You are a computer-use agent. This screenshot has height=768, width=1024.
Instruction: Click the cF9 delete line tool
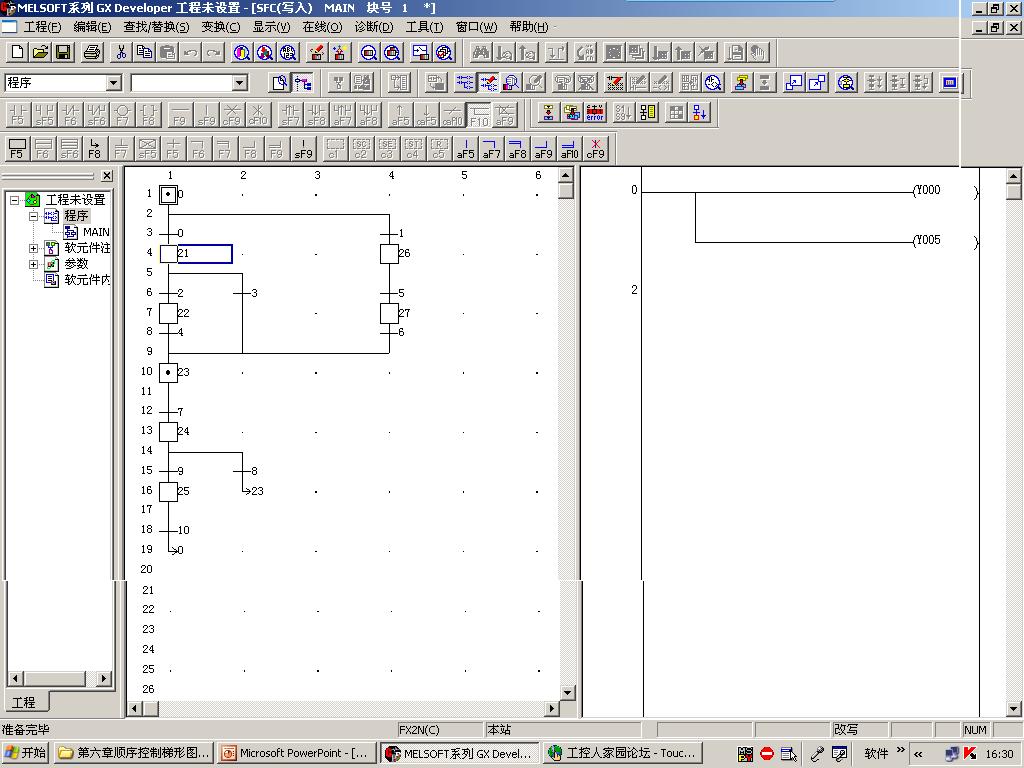596,149
